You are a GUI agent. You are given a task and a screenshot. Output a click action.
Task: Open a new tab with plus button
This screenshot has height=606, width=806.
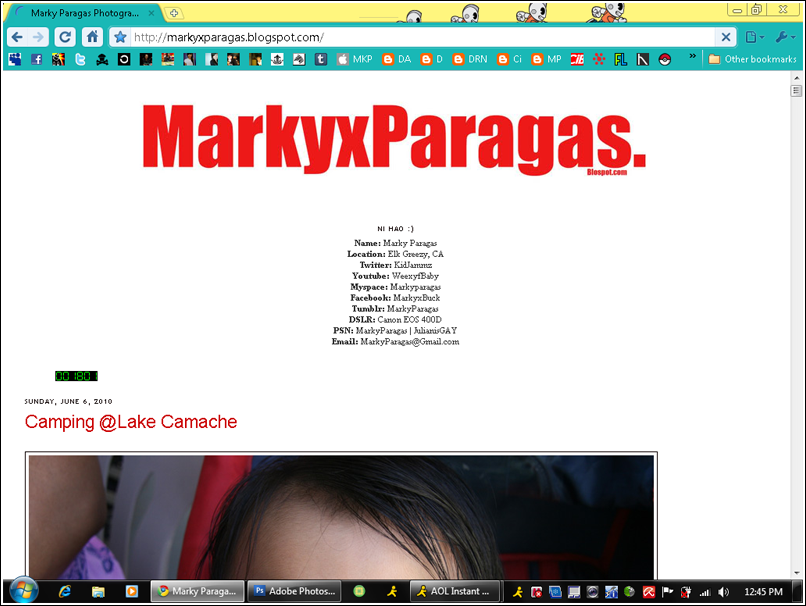[x=174, y=13]
